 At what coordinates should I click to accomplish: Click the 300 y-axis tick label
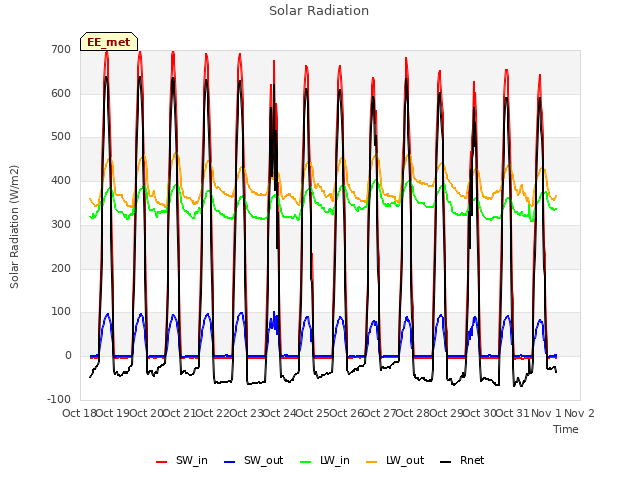pos(61,224)
